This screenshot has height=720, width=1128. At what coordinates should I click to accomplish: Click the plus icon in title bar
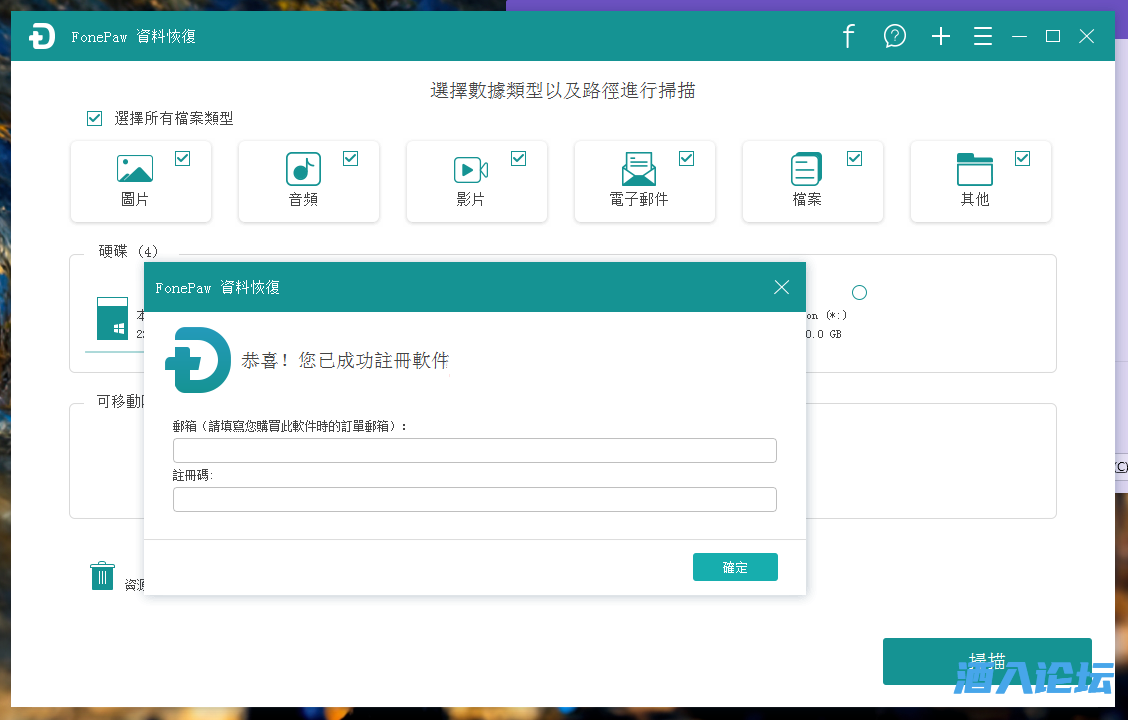pyautogui.click(x=940, y=37)
